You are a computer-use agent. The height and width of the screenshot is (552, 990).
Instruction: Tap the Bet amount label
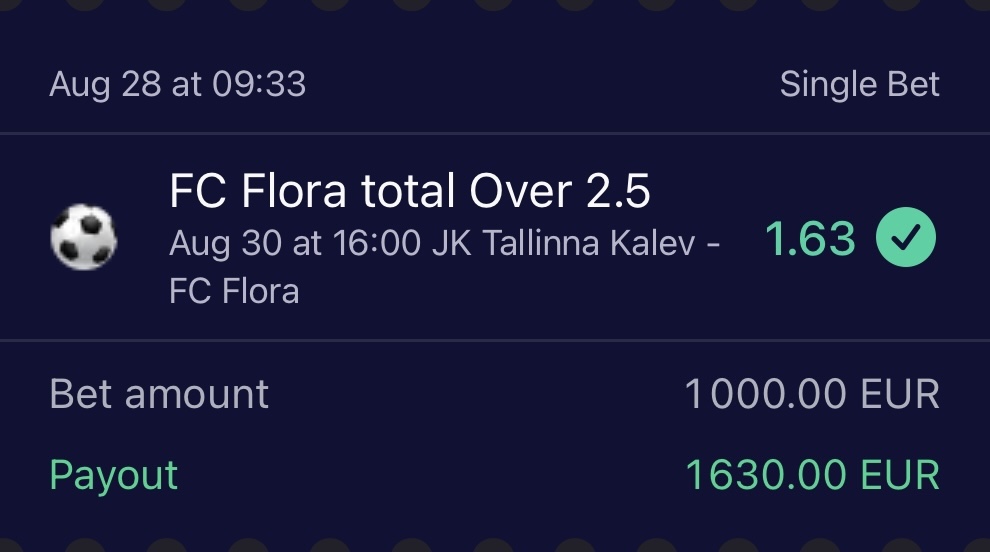tap(159, 394)
